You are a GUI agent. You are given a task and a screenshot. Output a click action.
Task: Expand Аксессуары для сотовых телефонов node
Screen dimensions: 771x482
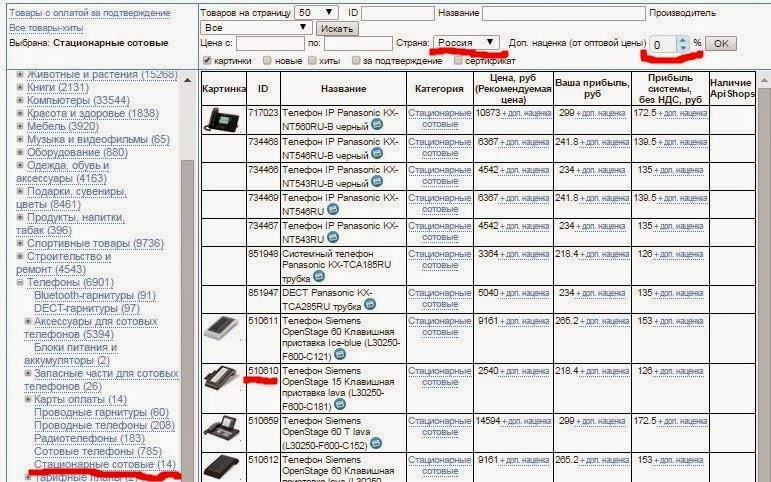(28, 321)
